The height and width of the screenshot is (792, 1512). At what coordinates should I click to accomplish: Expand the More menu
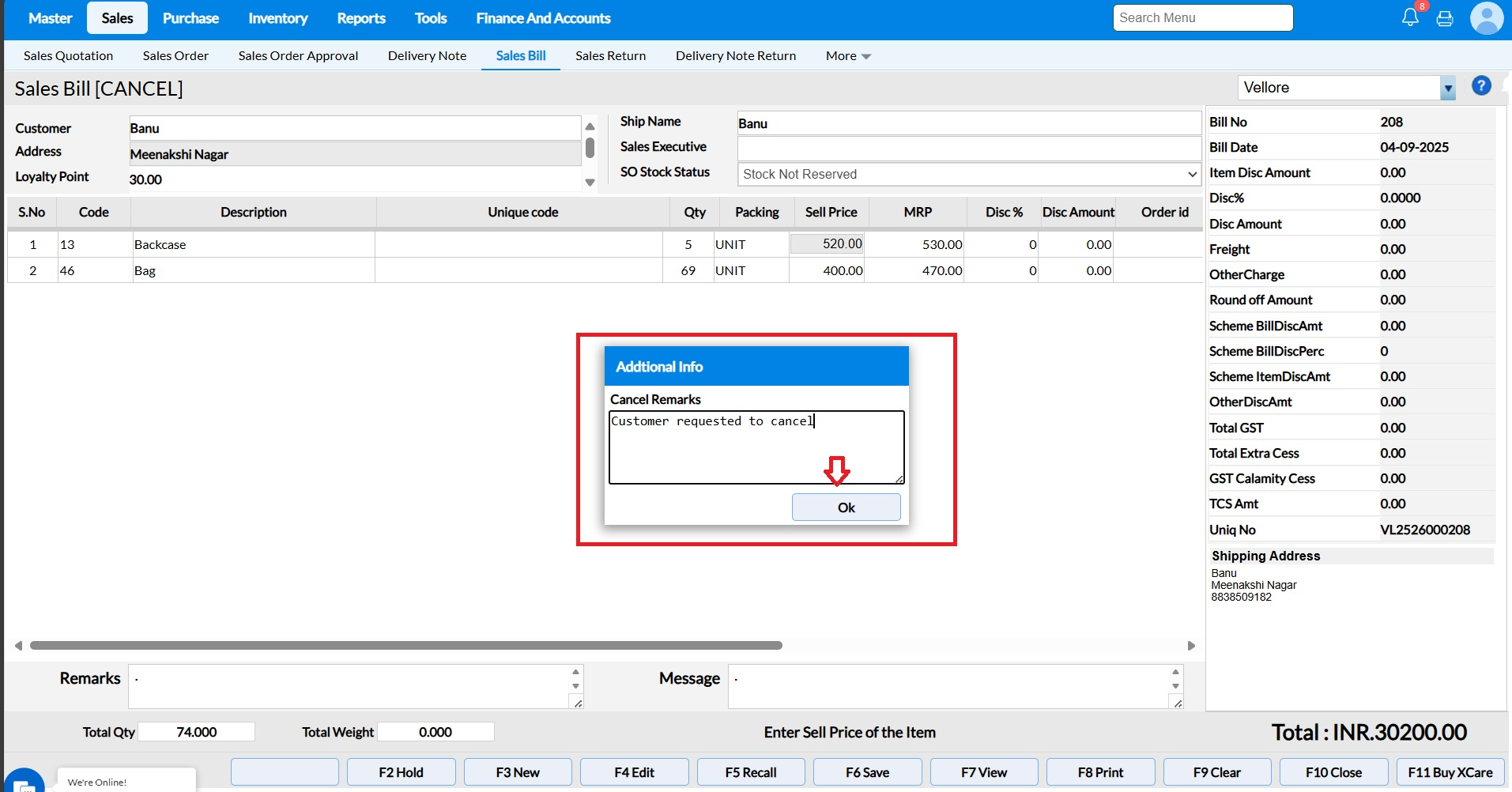click(847, 56)
